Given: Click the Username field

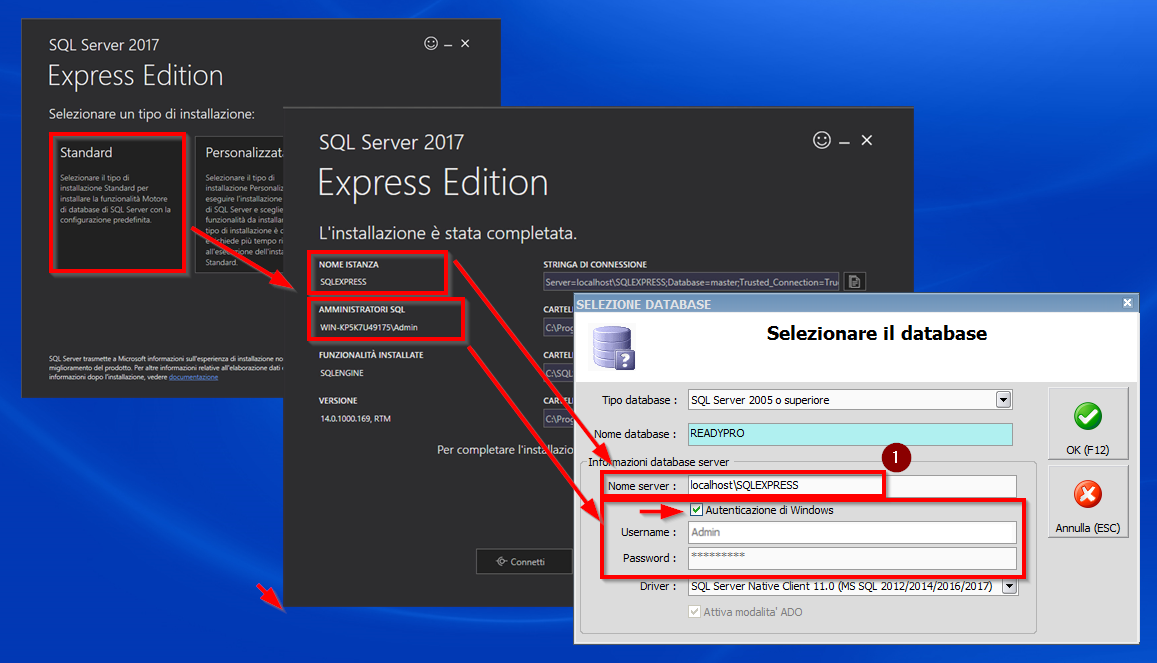Looking at the screenshot, I should 852,532.
